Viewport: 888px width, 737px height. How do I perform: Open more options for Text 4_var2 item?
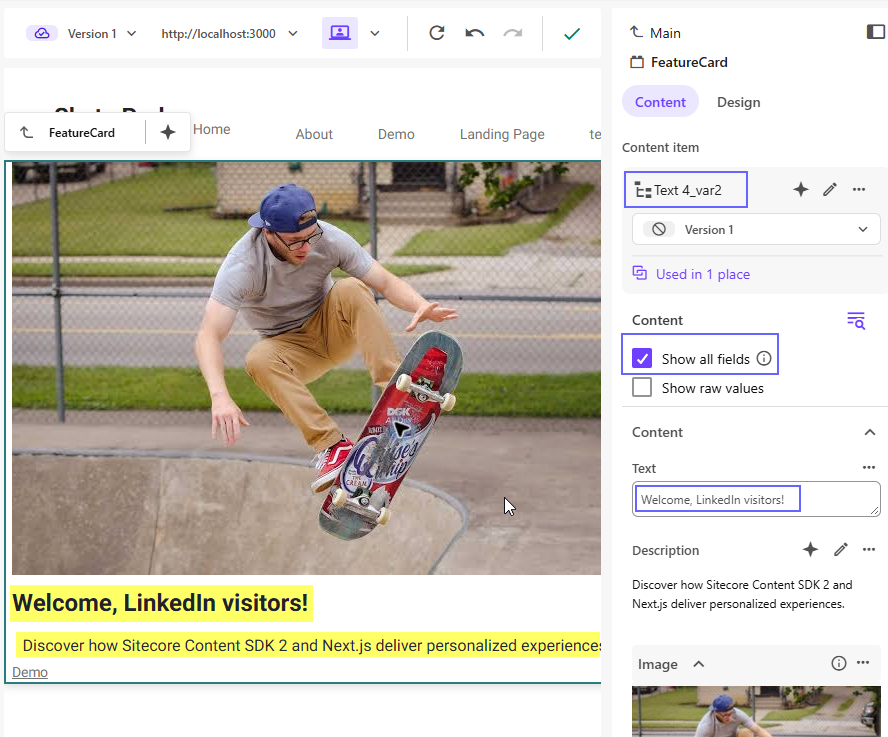tap(859, 189)
